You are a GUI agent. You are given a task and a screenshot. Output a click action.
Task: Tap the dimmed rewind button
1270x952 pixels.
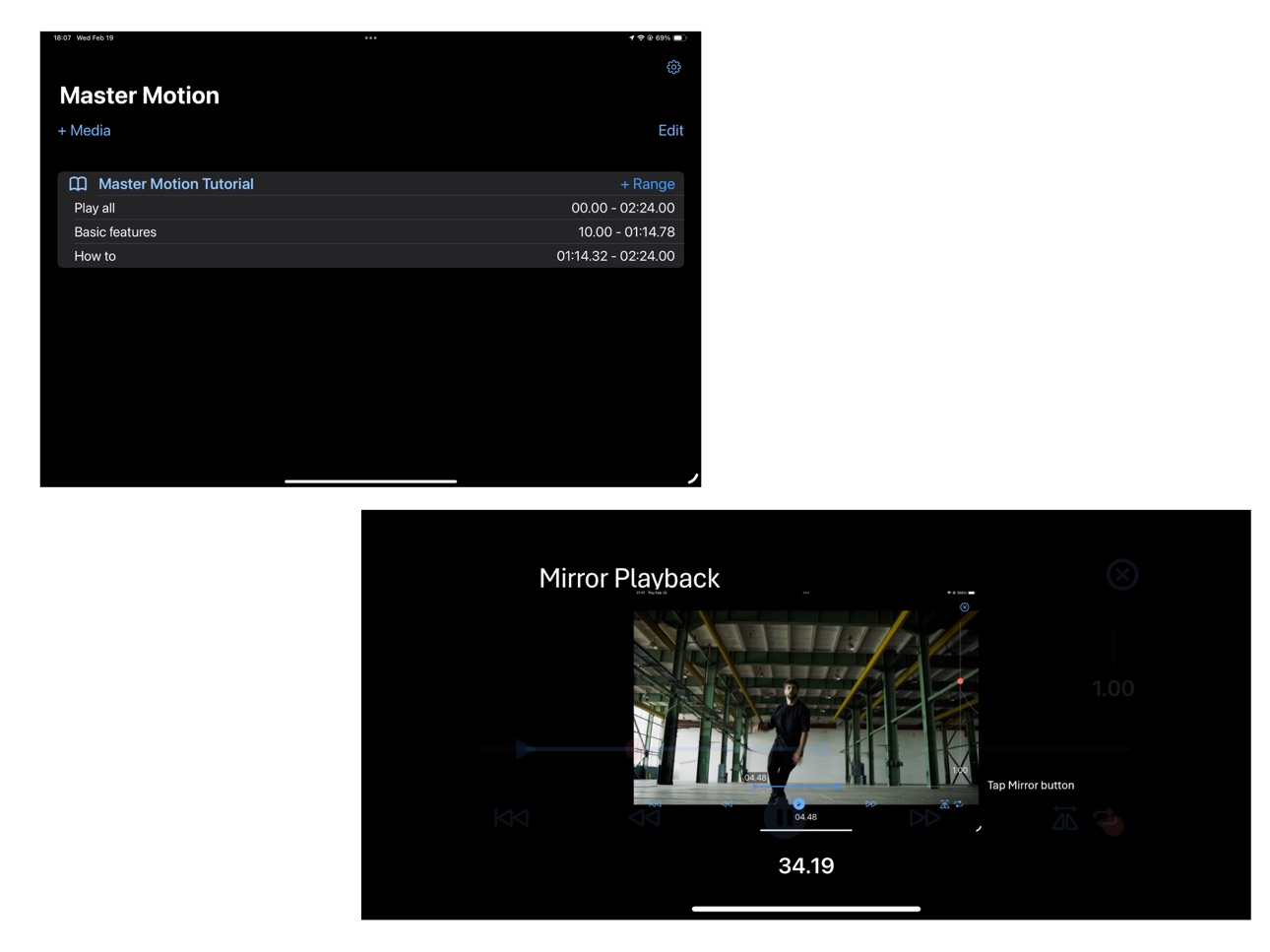645,818
